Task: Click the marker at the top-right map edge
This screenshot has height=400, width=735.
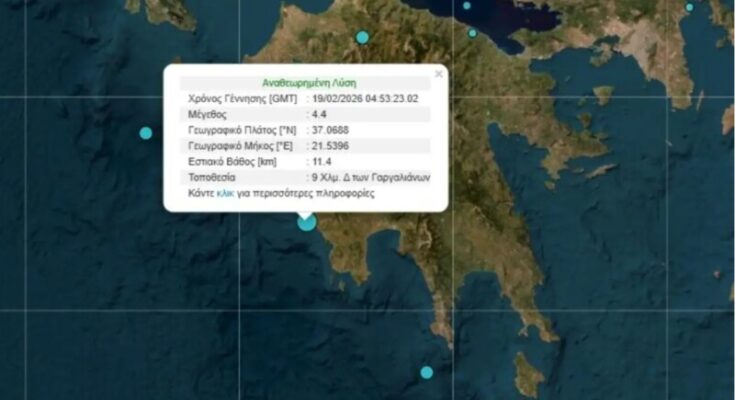Action: pyautogui.click(x=689, y=8)
